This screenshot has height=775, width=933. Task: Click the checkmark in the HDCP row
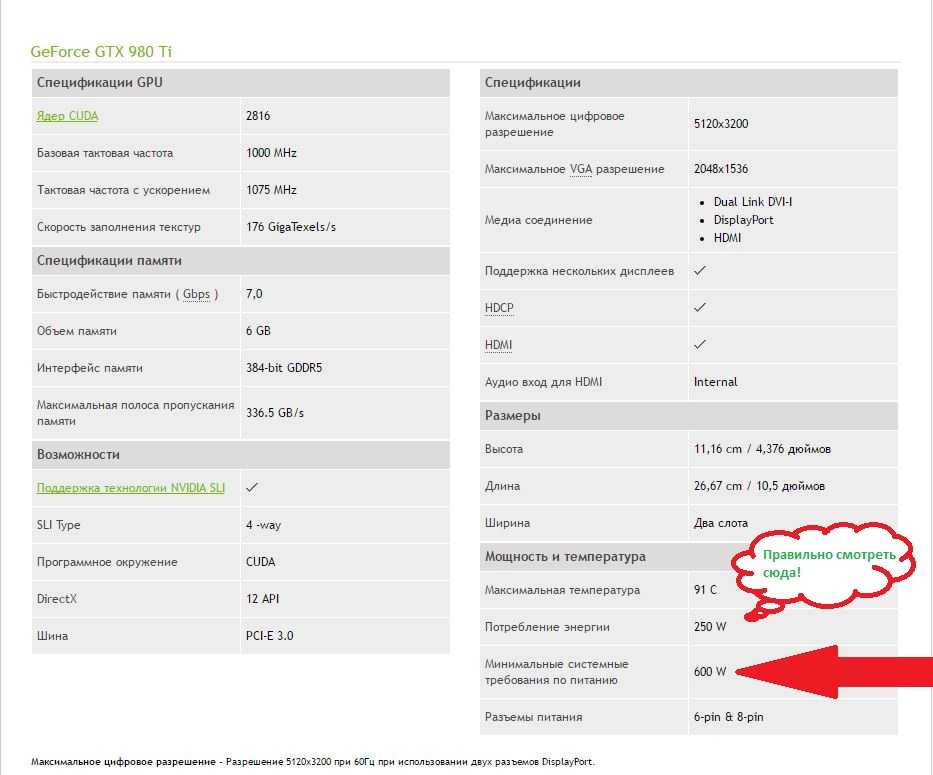click(x=700, y=308)
